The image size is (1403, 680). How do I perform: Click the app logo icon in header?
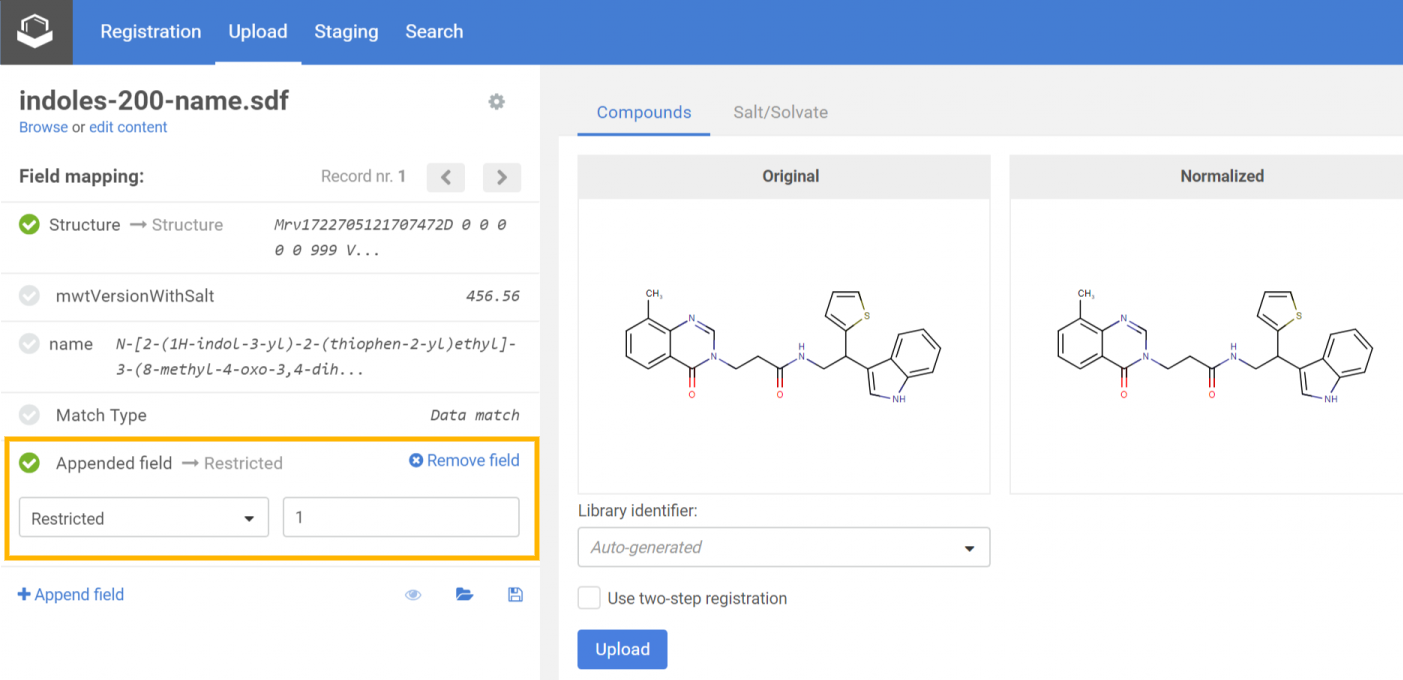coord(35,32)
